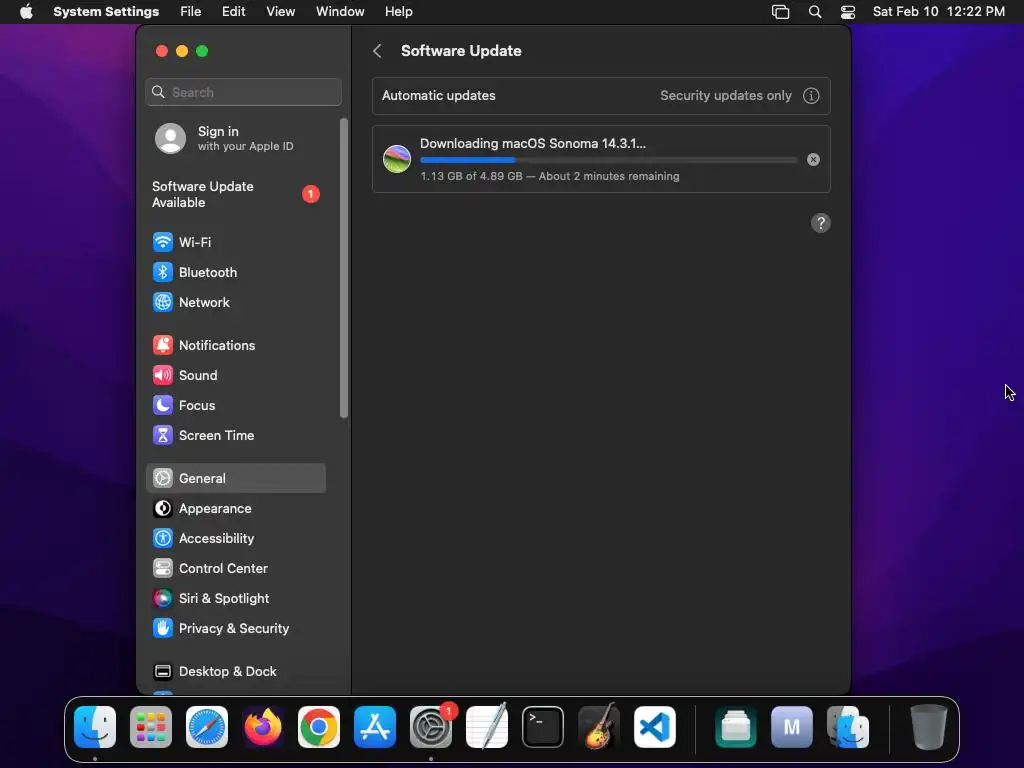Viewport: 1024px width, 768px height.
Task: Open Software Update Available notice
Action: pos(236,195)
